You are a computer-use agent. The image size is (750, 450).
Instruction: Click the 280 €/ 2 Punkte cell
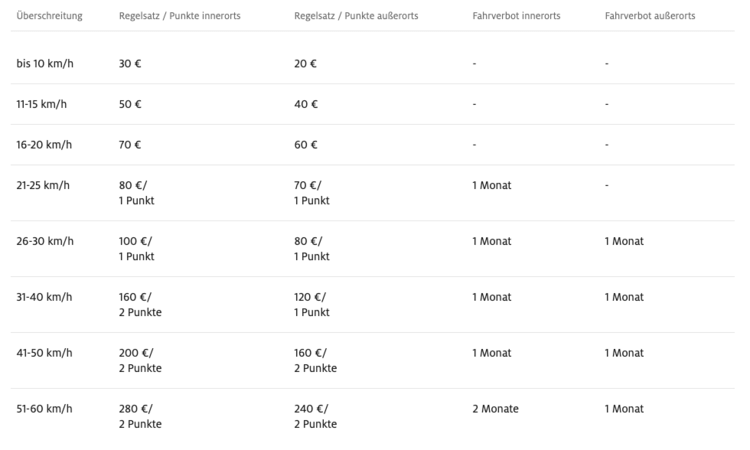(140, 416)
